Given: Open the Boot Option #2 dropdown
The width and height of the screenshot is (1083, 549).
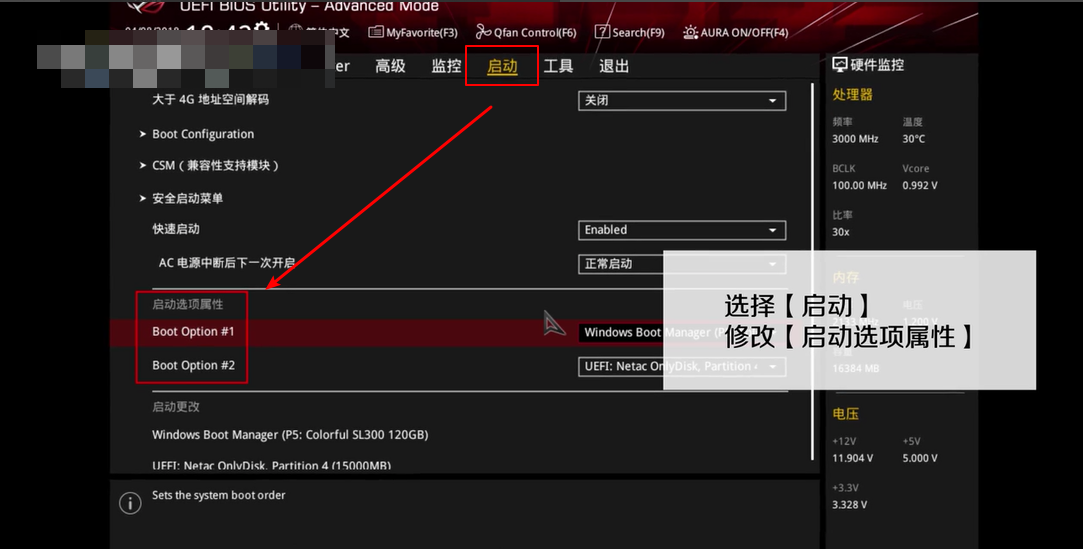Looking at the screenshot, I should [x=681, y=367].
